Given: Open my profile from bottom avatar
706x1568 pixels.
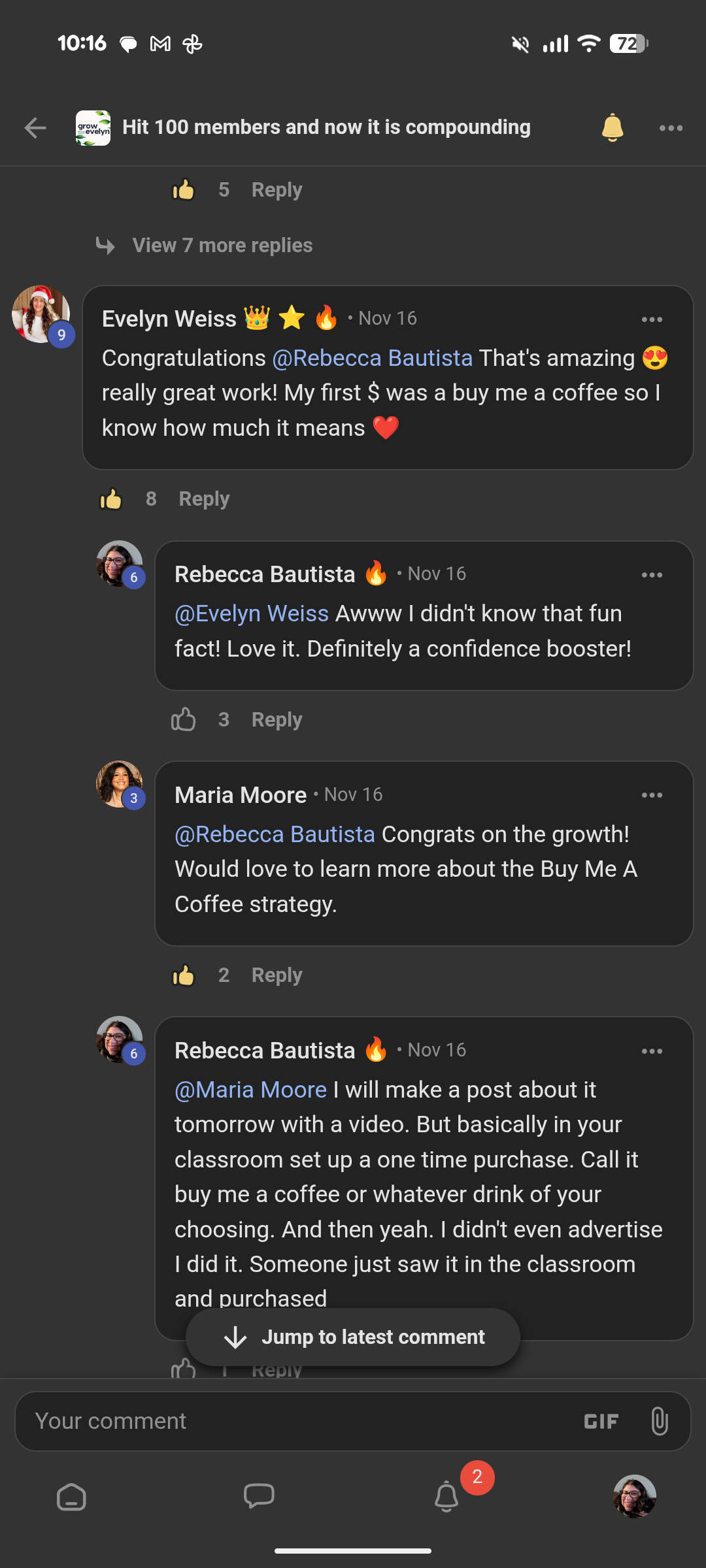Looking at the screenshot, I should tap(634, 1496).
